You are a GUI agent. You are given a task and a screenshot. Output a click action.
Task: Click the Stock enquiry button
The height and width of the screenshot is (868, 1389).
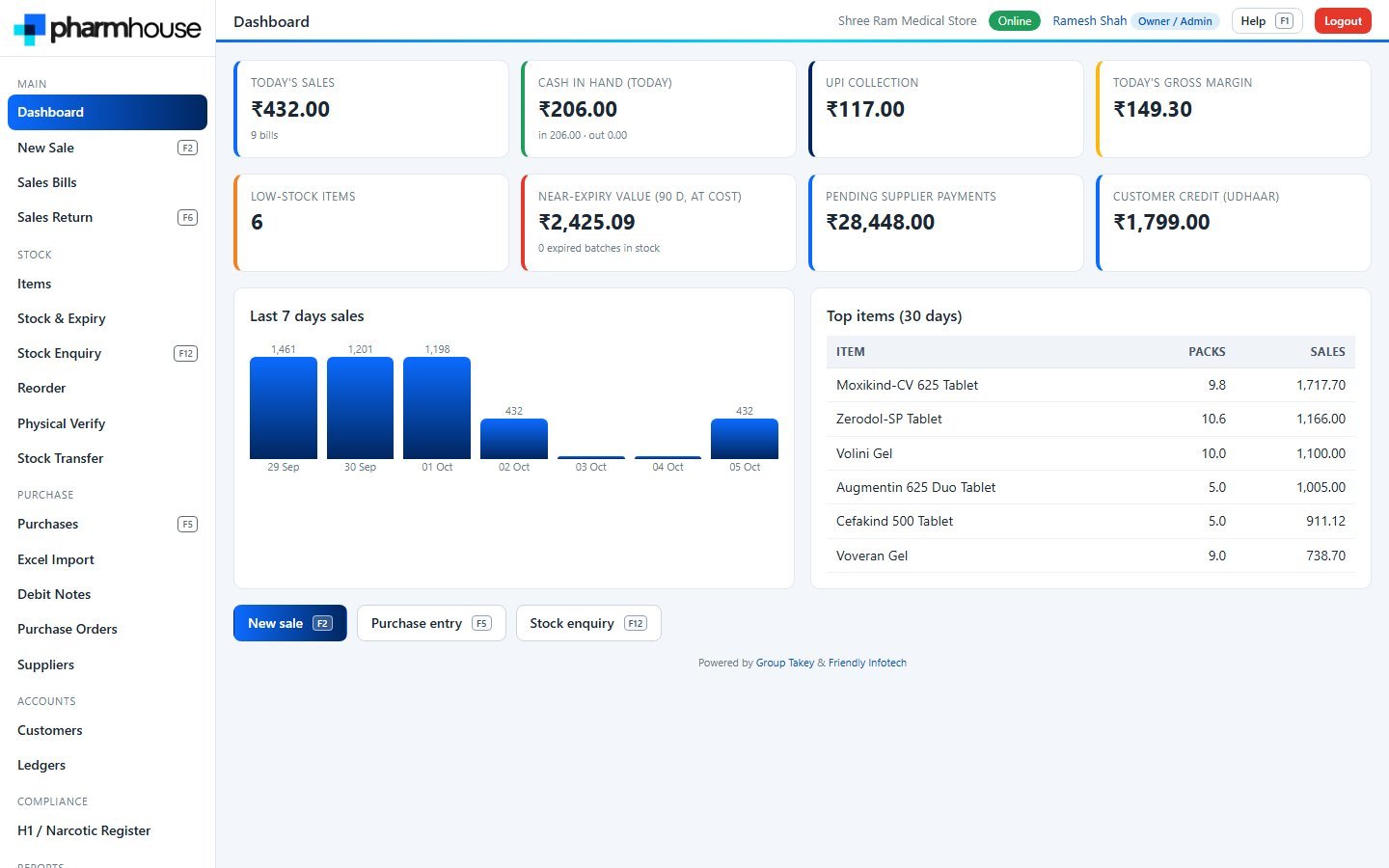[588, 623]
